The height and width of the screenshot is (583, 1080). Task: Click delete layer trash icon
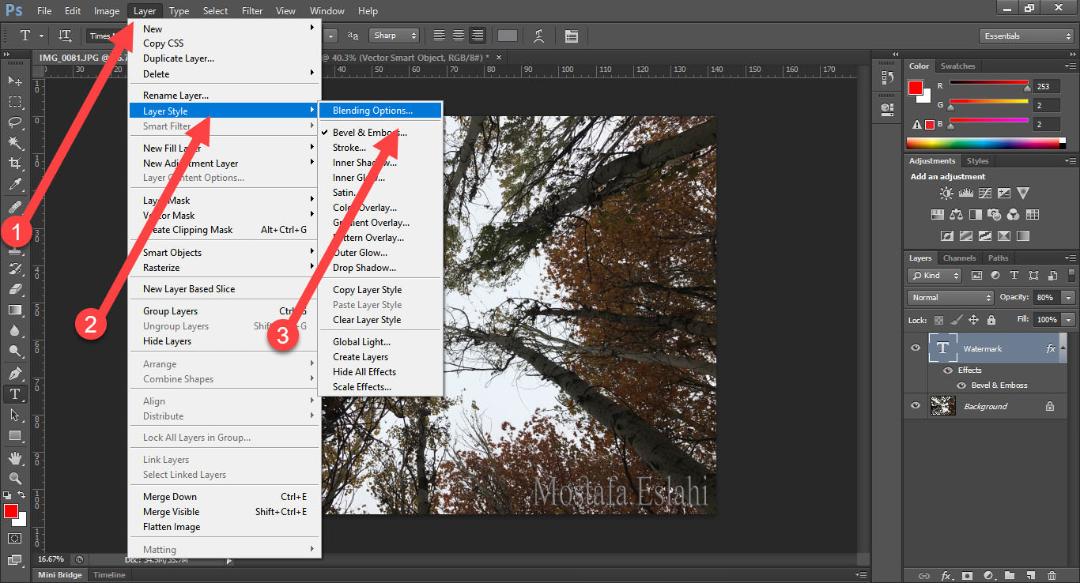(1052, 575)
